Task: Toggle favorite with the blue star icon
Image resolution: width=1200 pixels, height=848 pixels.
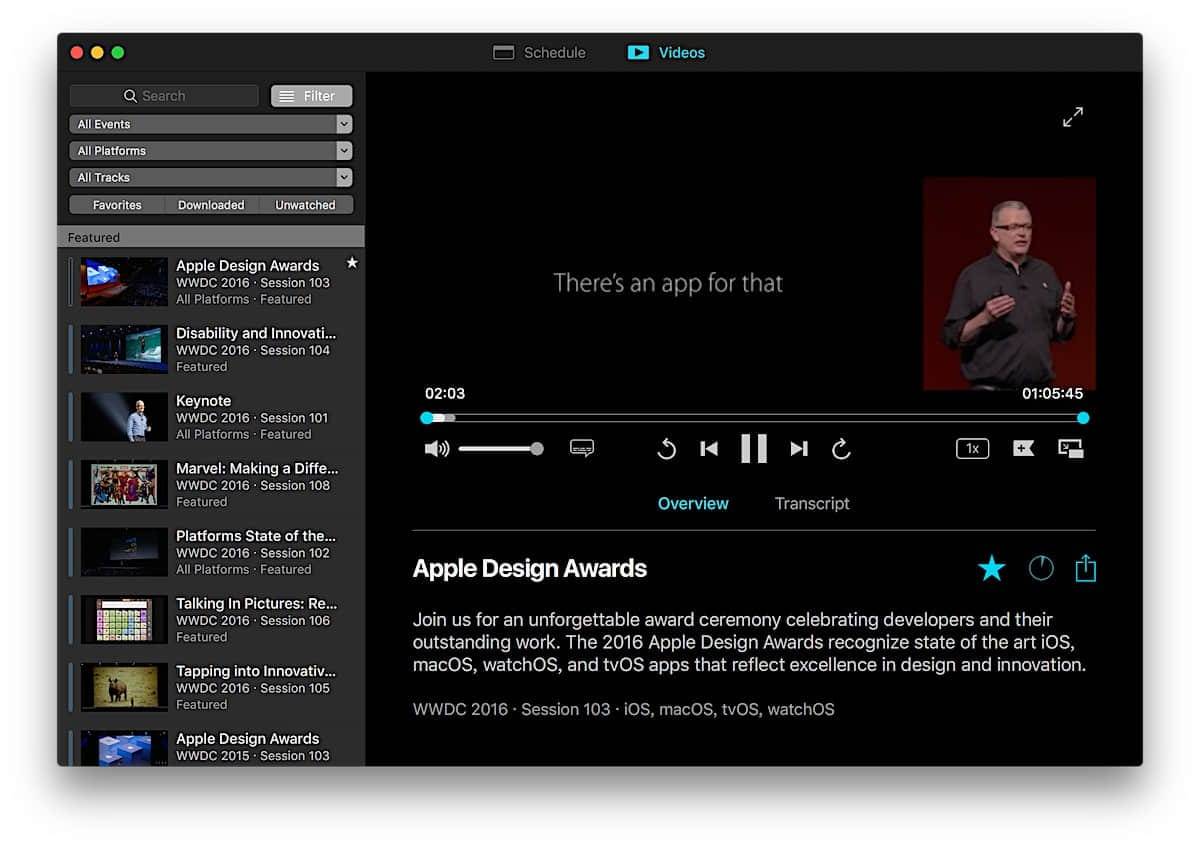Action: (x=991, y=569)
